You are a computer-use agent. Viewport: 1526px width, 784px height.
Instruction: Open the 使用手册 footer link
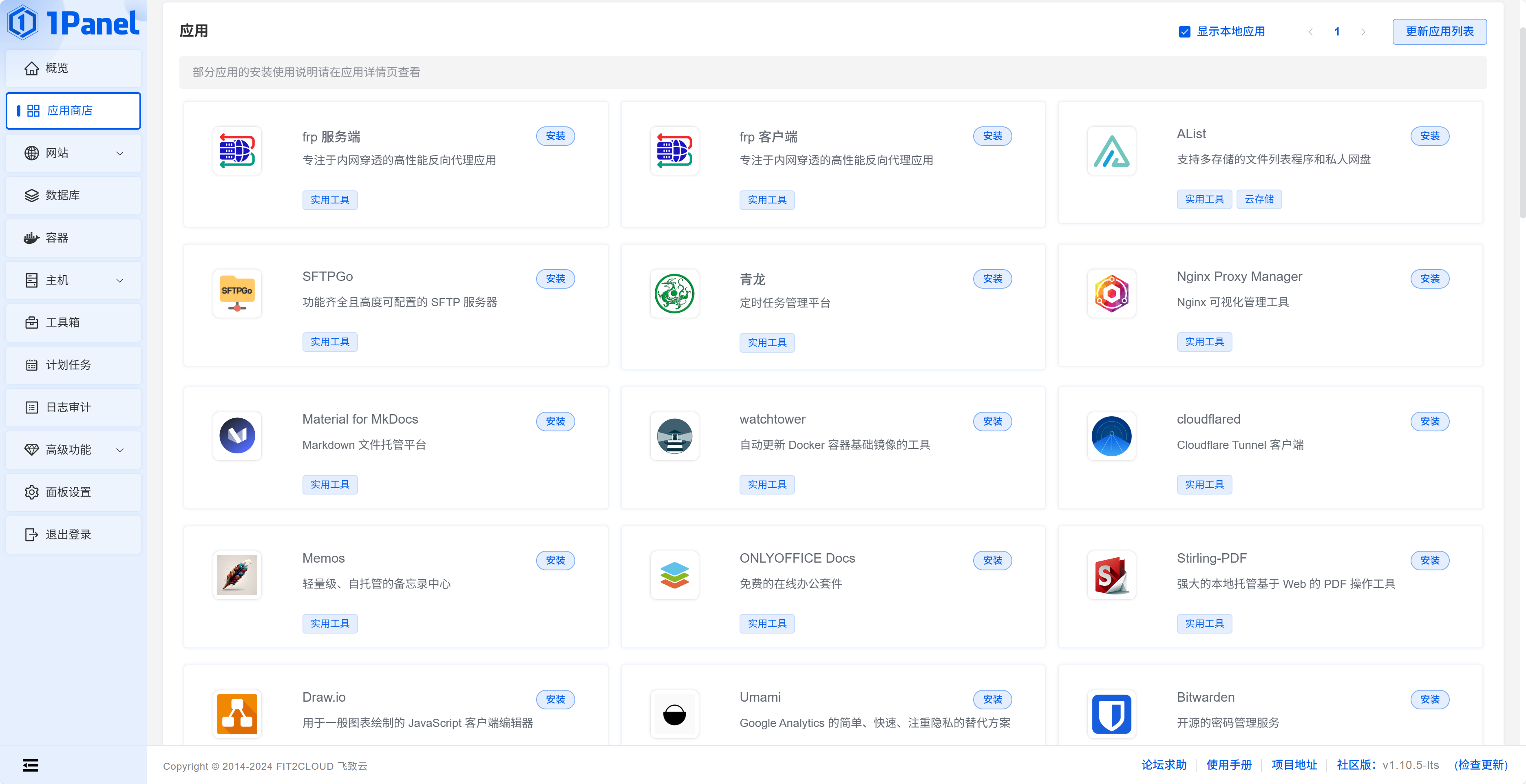pyautogui.click(x=1229, y=765)
